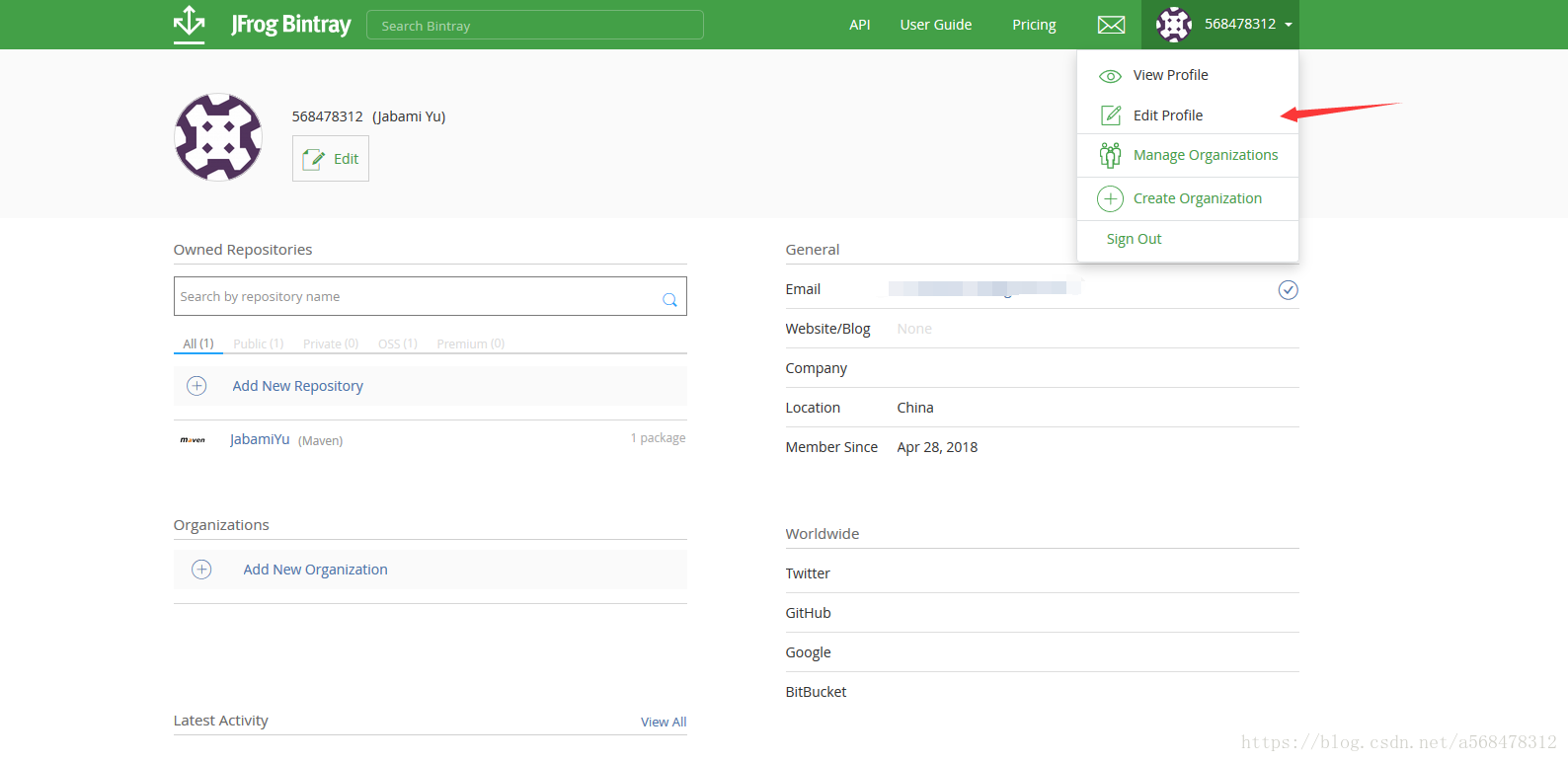Image resolution: width=1568 pixels, height=762 pixels.
Task: Click the Location value China
Action: click(x=915, y=408)
